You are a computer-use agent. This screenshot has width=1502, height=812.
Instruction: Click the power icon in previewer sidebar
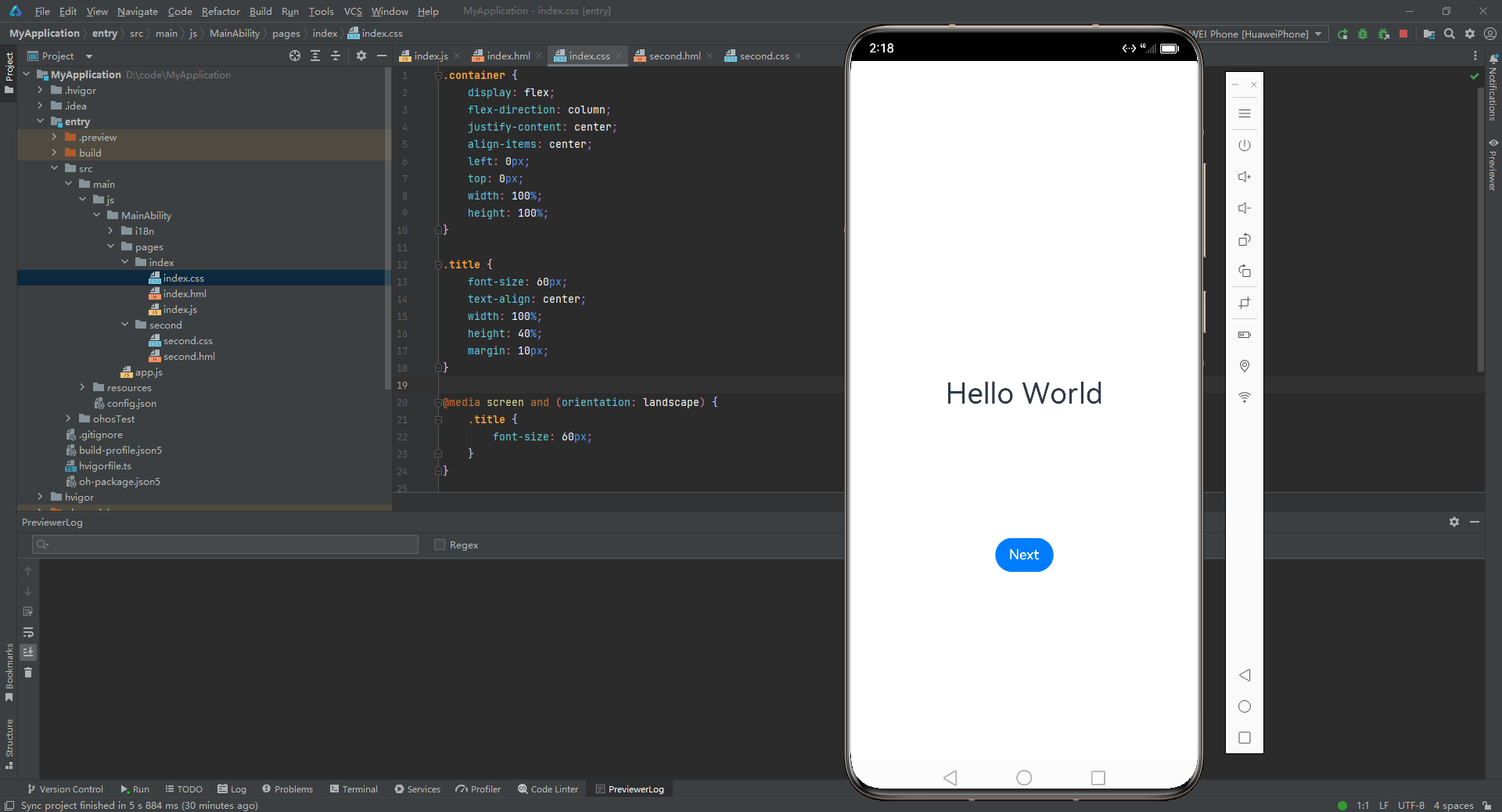(x=1245, y=146)
